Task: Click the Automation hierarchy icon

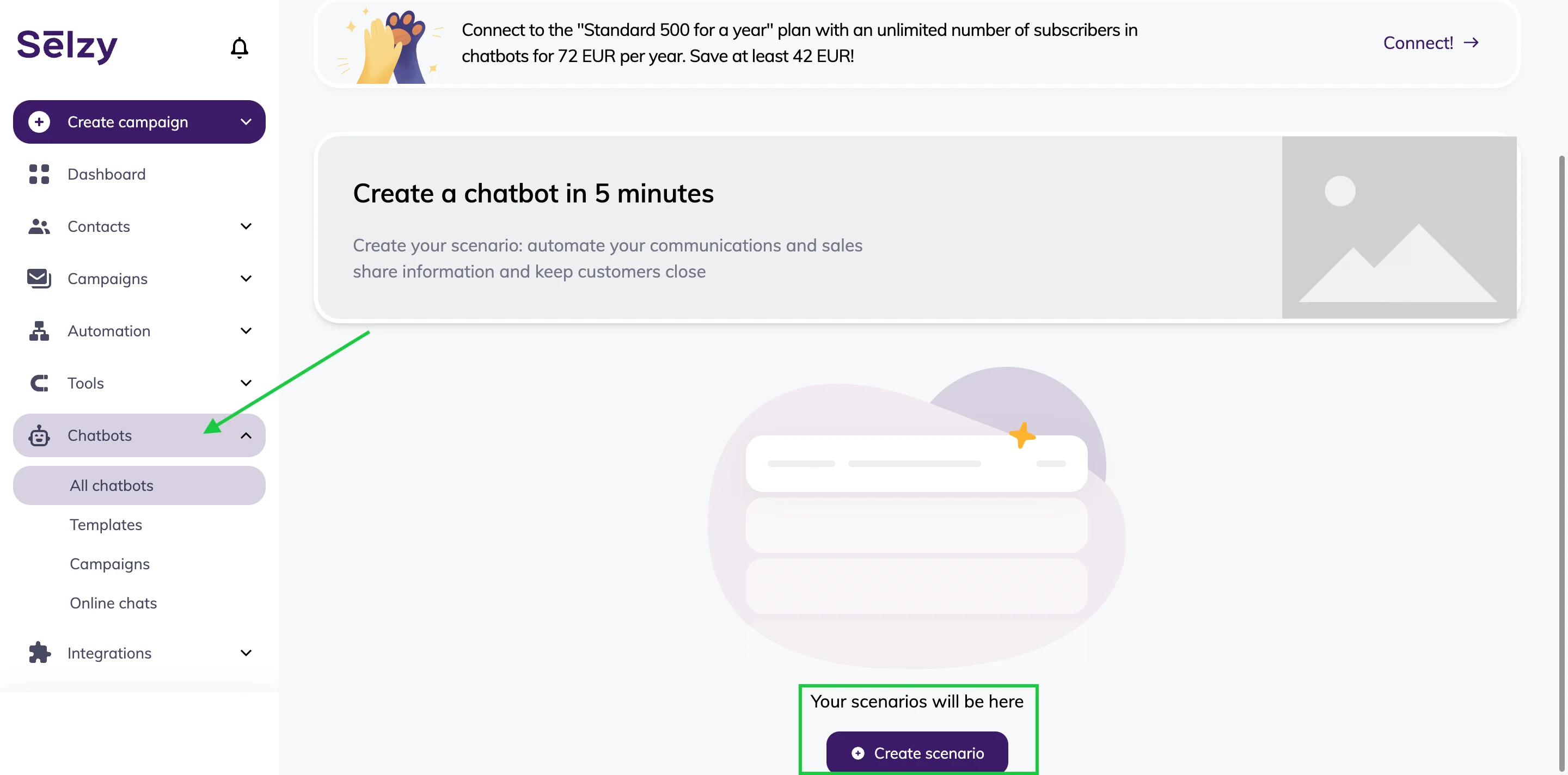Action: tap(39, 331)
